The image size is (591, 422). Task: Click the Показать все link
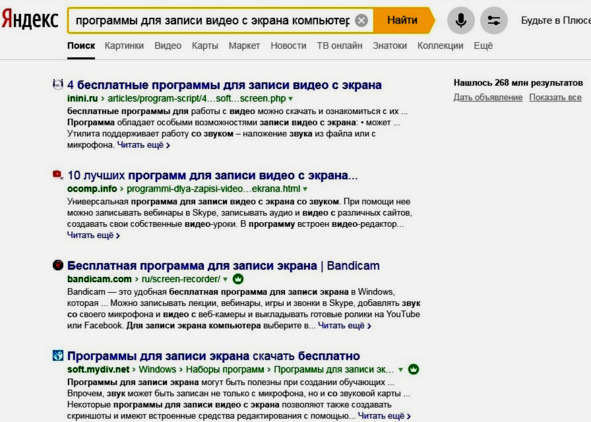(x=555, y=97)
